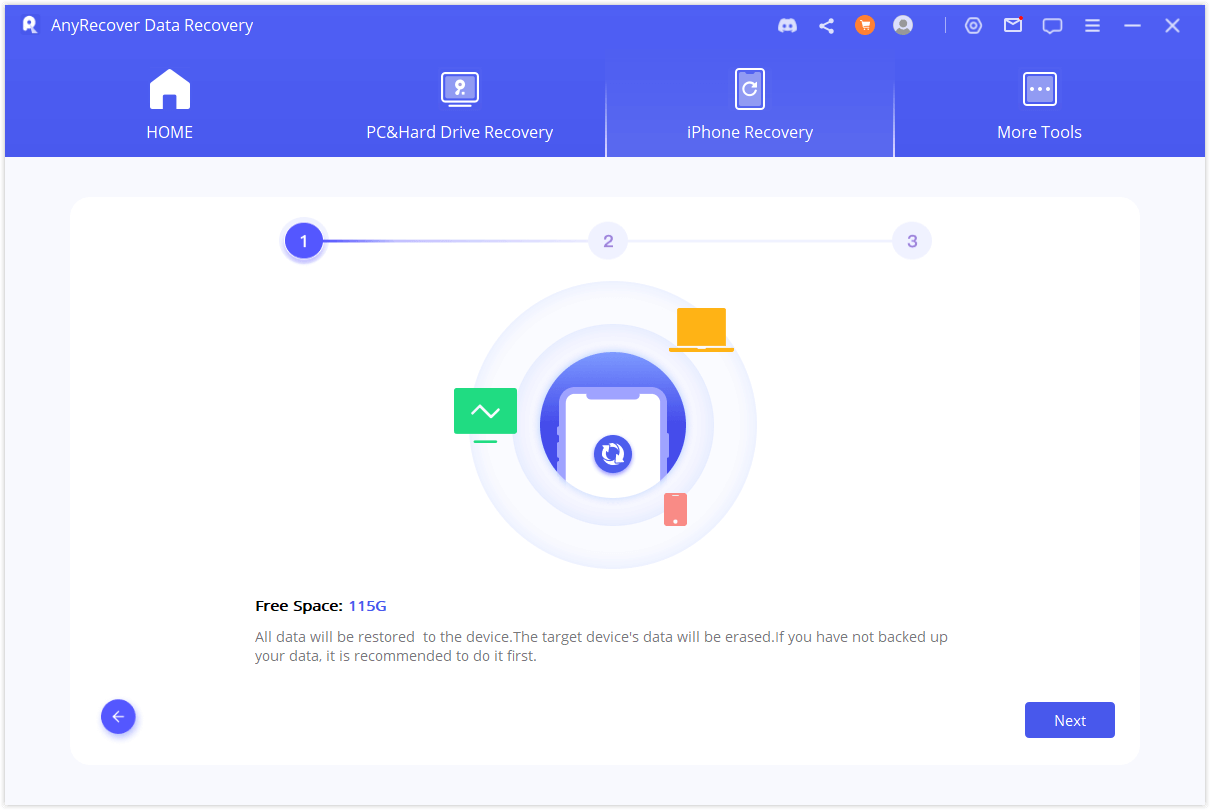
Task: Open the Discord community icon
Action: 787,26
